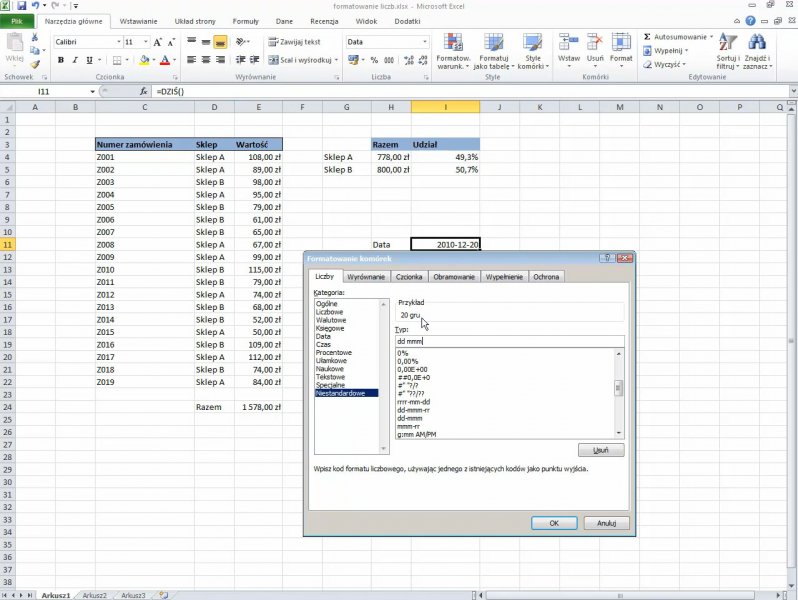Screen dimensions: 798x600
Task: Click the Typ format code input field
Action: click(x=509, y=341)
